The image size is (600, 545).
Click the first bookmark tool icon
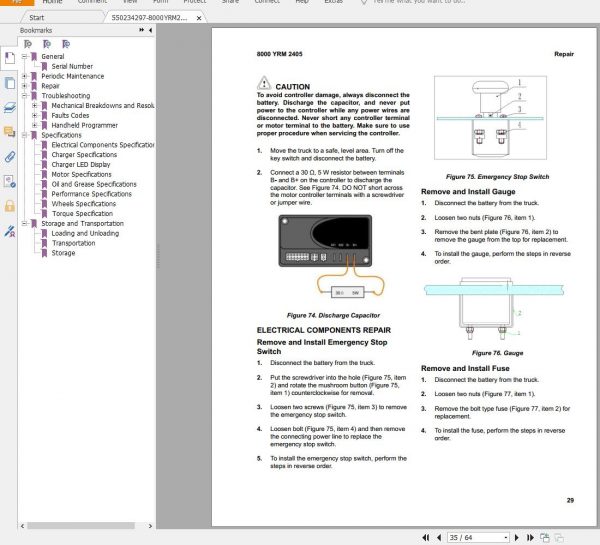28,44
